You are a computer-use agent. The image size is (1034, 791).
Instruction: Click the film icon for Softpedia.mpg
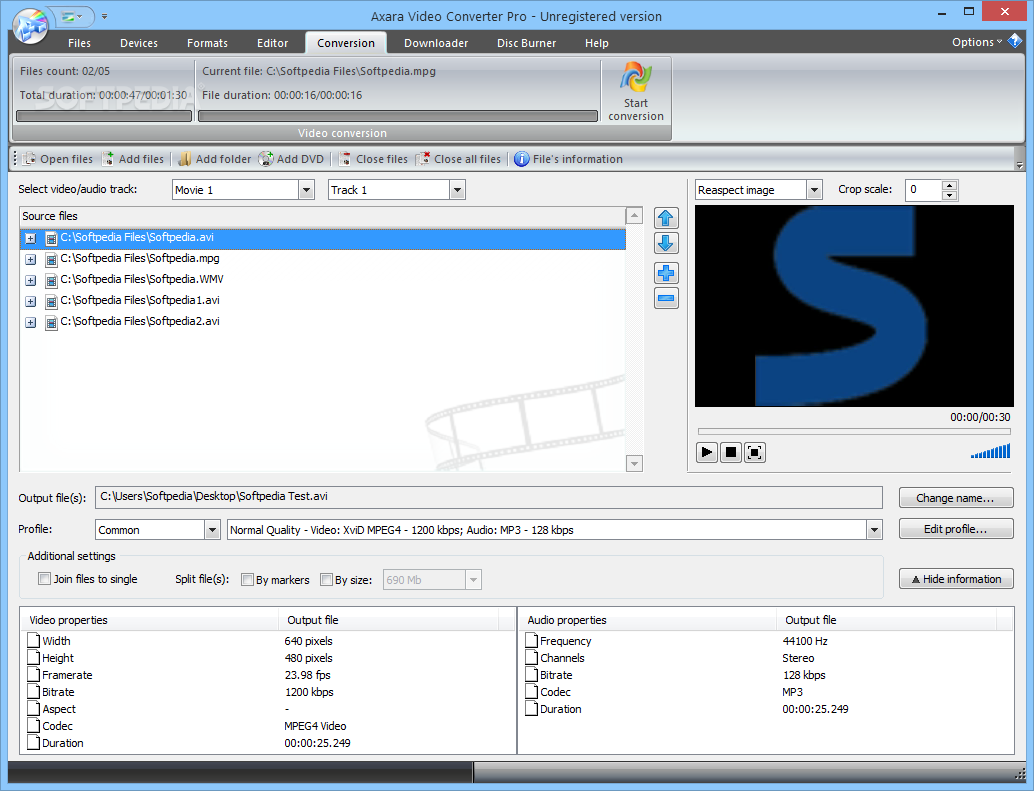point(51,260)
